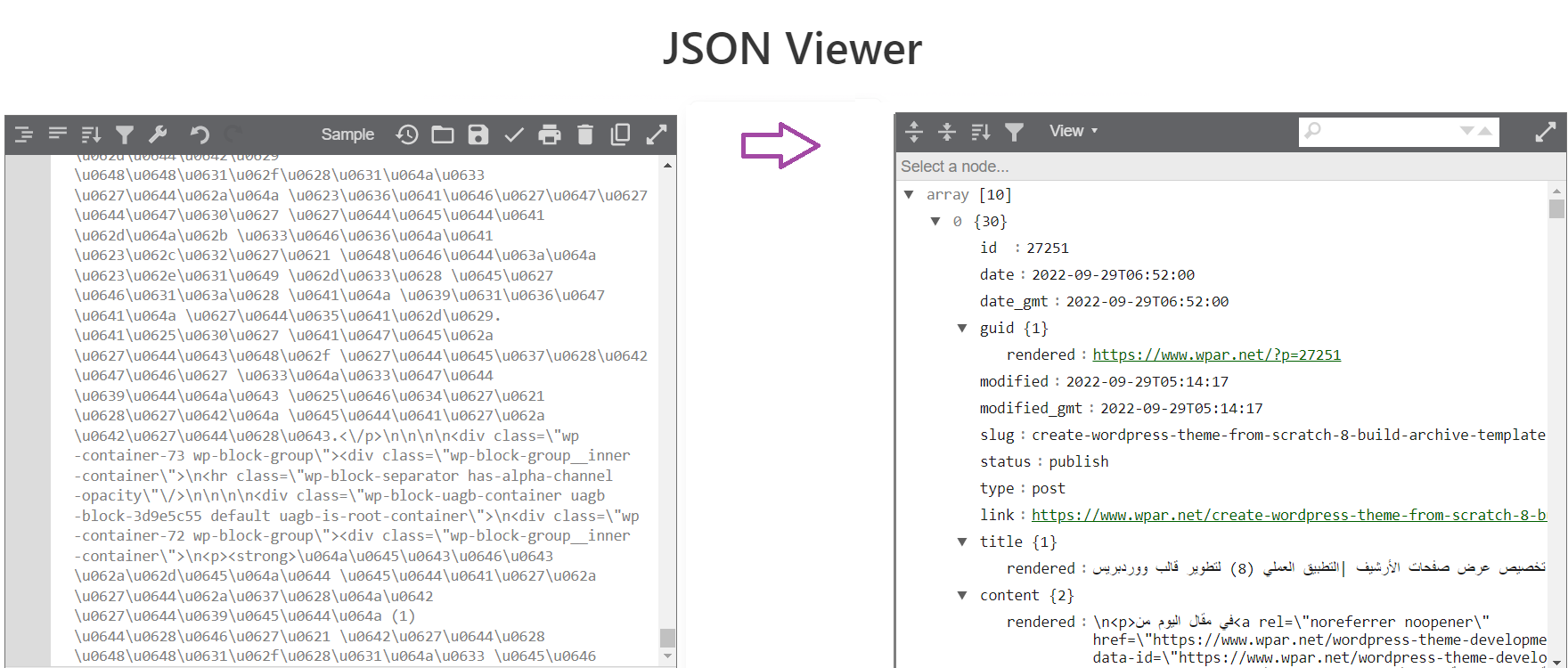Go to next search result arrow
Screen dimensions: 1568x668
1466,131
